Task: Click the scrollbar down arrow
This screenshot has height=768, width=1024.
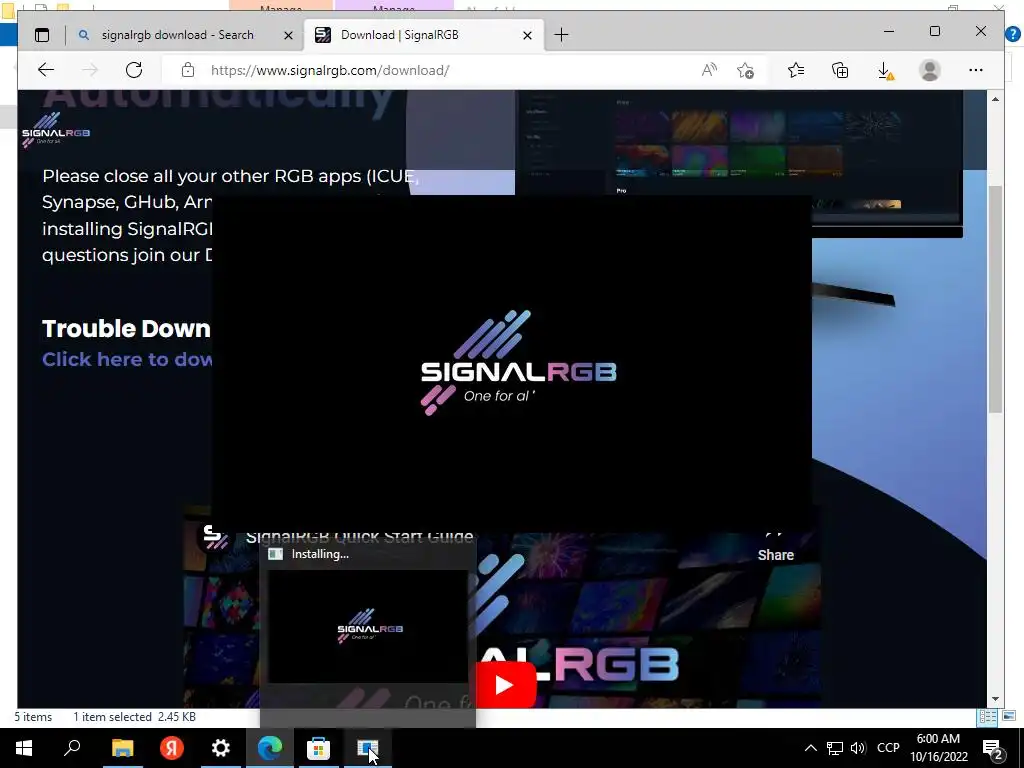Action: (x=995, y=699)
